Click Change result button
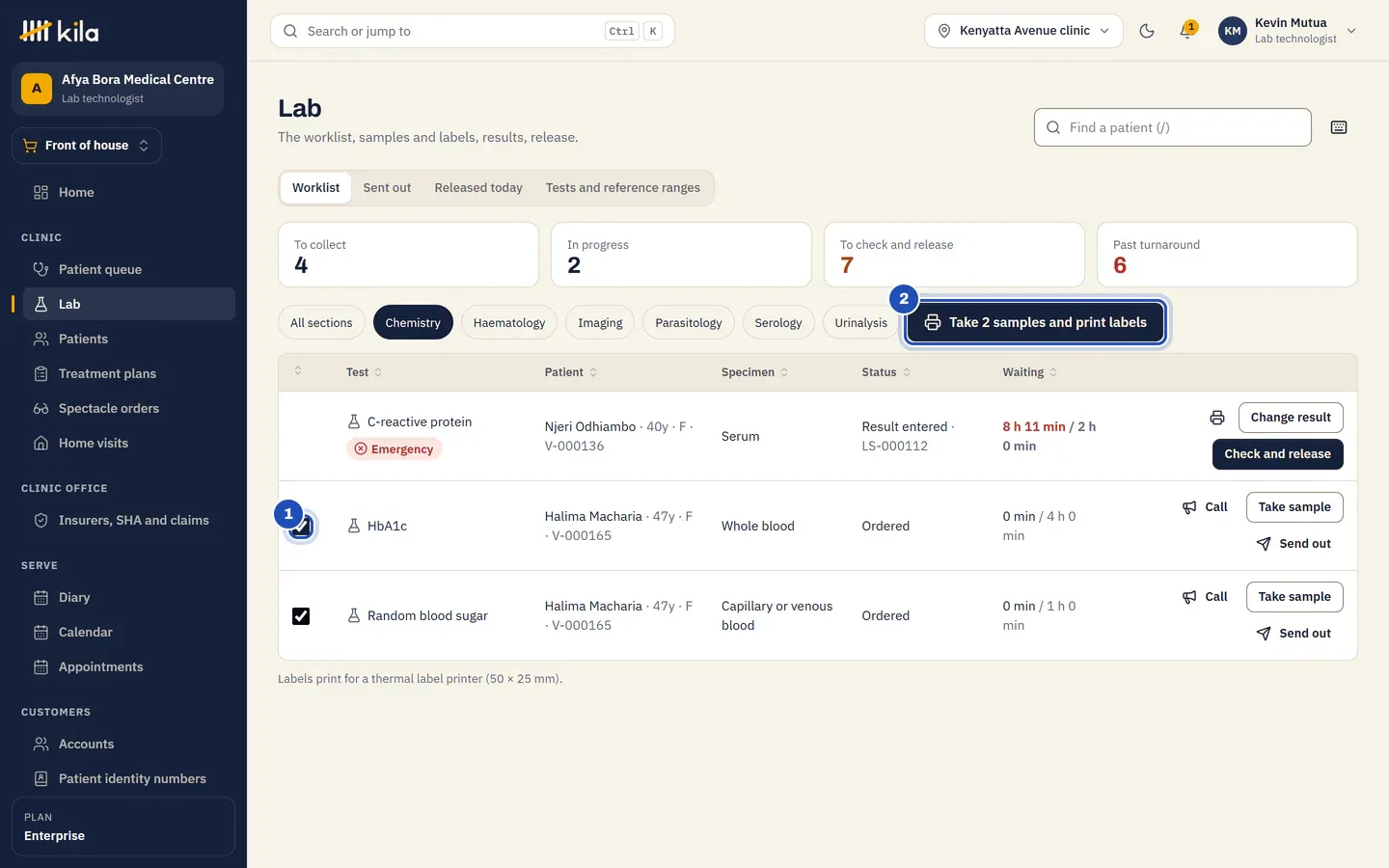This screenshot has height=868, width=1389. [1291, 418]
